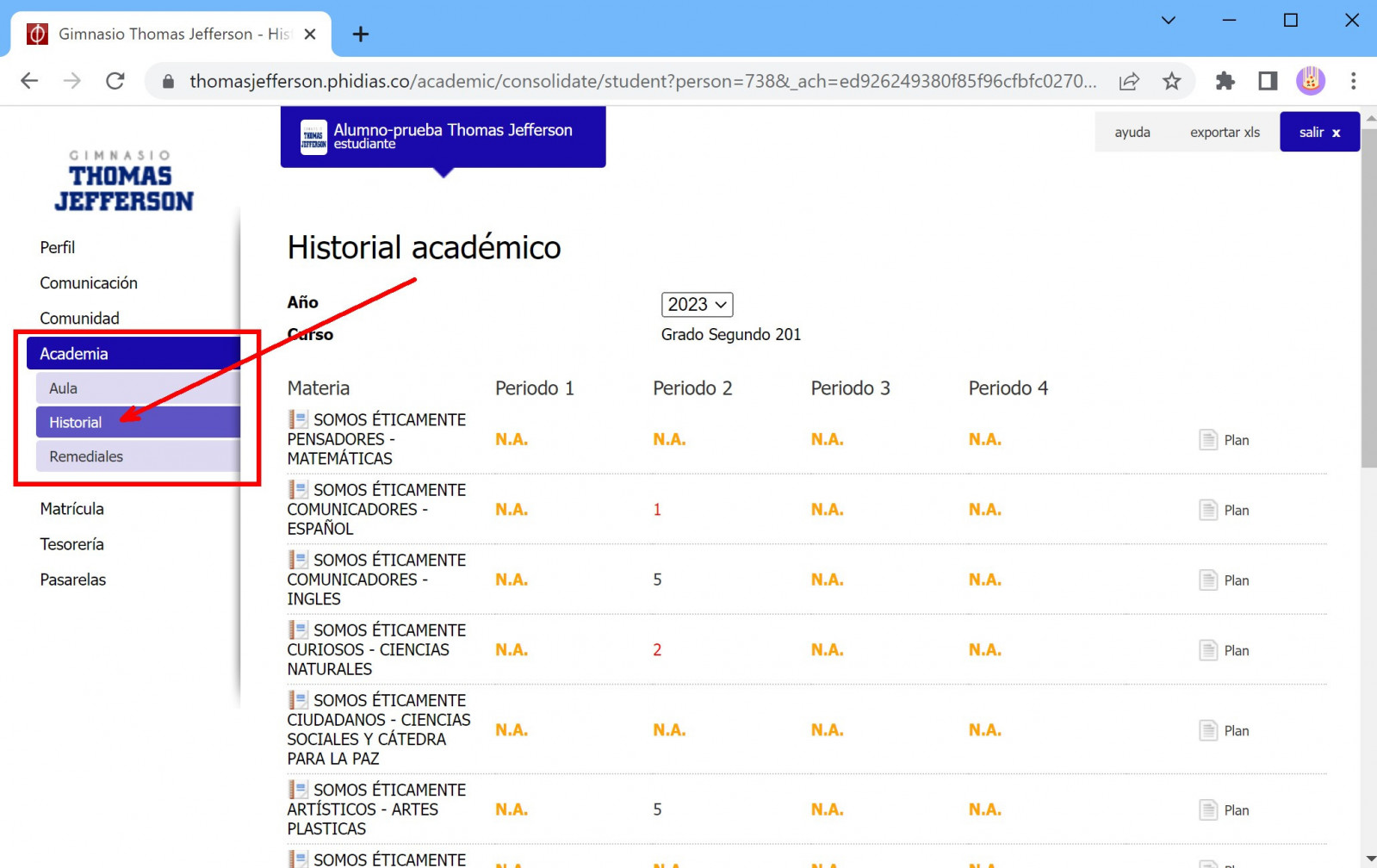The image size is (1377, 868).
Task: Click the exportar xls button
Action: [x=1224, y=133]
